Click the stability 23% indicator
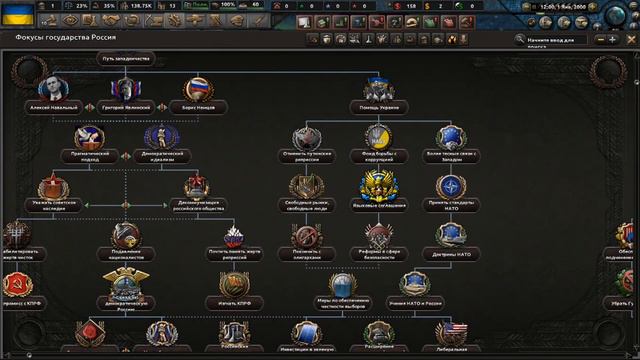Viewport: 640px width, 360px height. 78,6
